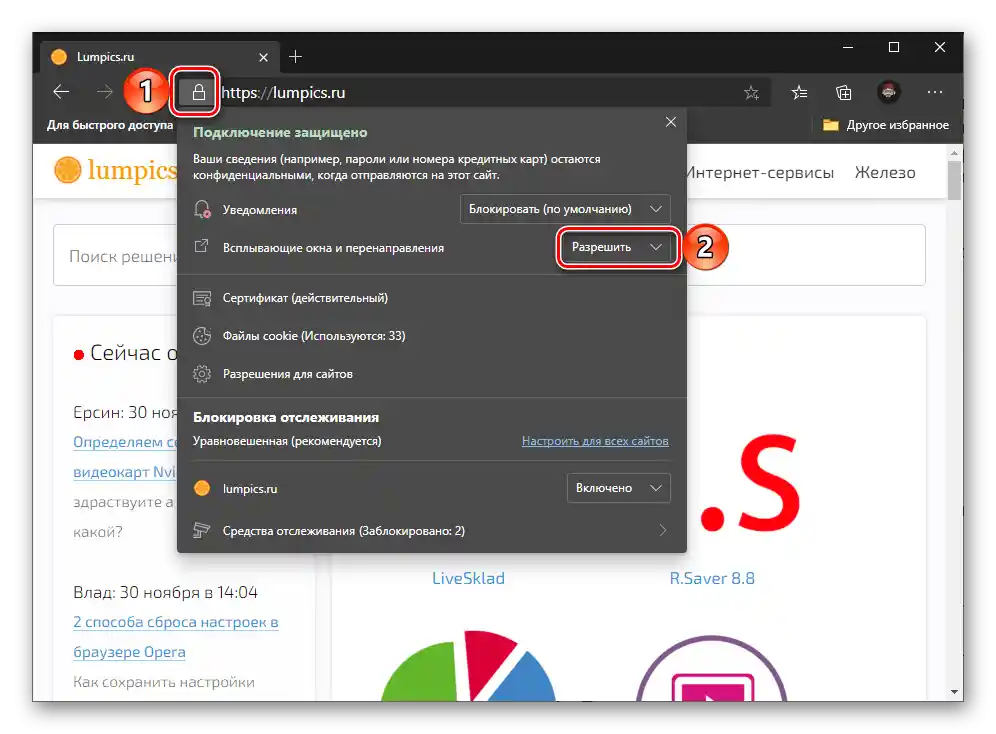Open the LiveSklad link
Viewport: 996px width, 734px height.
click(468, 578)
